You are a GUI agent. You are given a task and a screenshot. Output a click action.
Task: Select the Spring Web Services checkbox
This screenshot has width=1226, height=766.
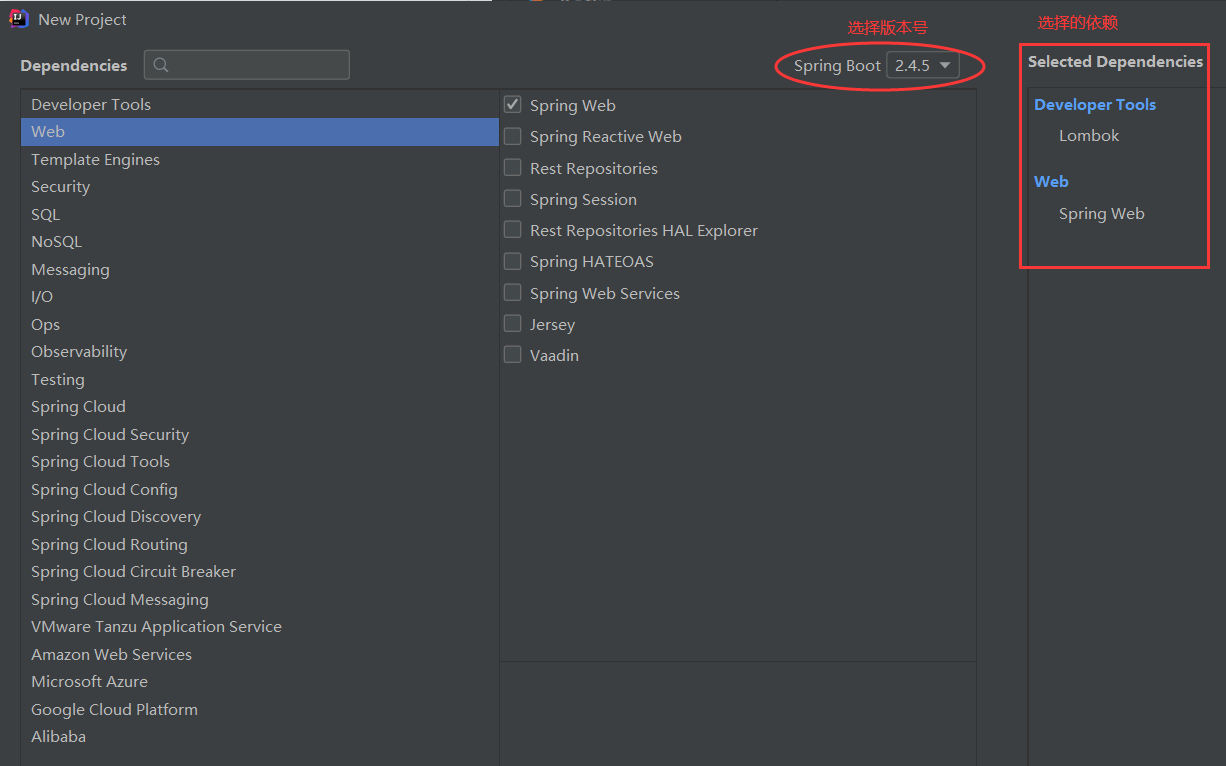512,292
